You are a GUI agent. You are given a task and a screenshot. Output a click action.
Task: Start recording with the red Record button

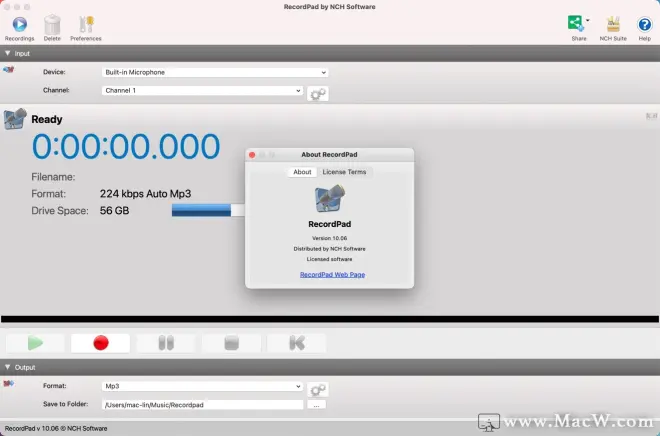100,343
